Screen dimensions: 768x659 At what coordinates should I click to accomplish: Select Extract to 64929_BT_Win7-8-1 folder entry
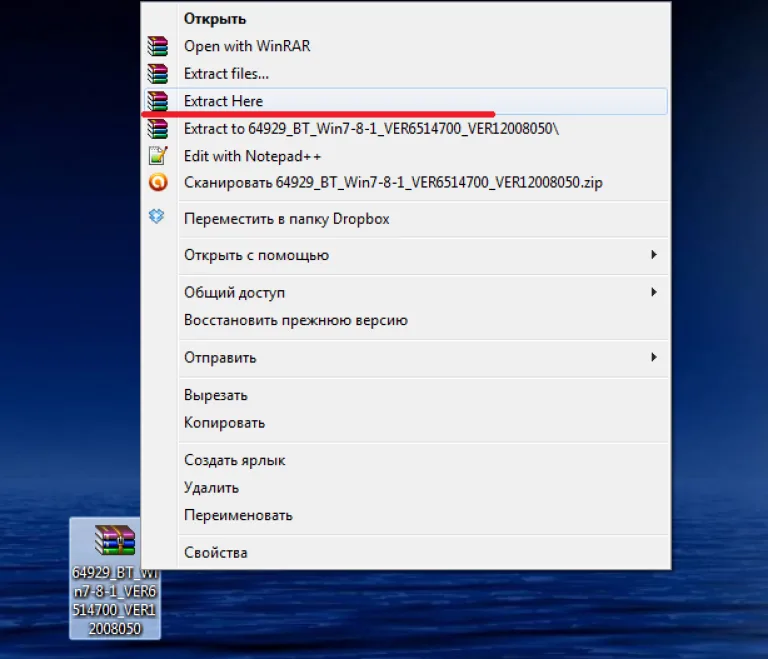tap(407, 128)
